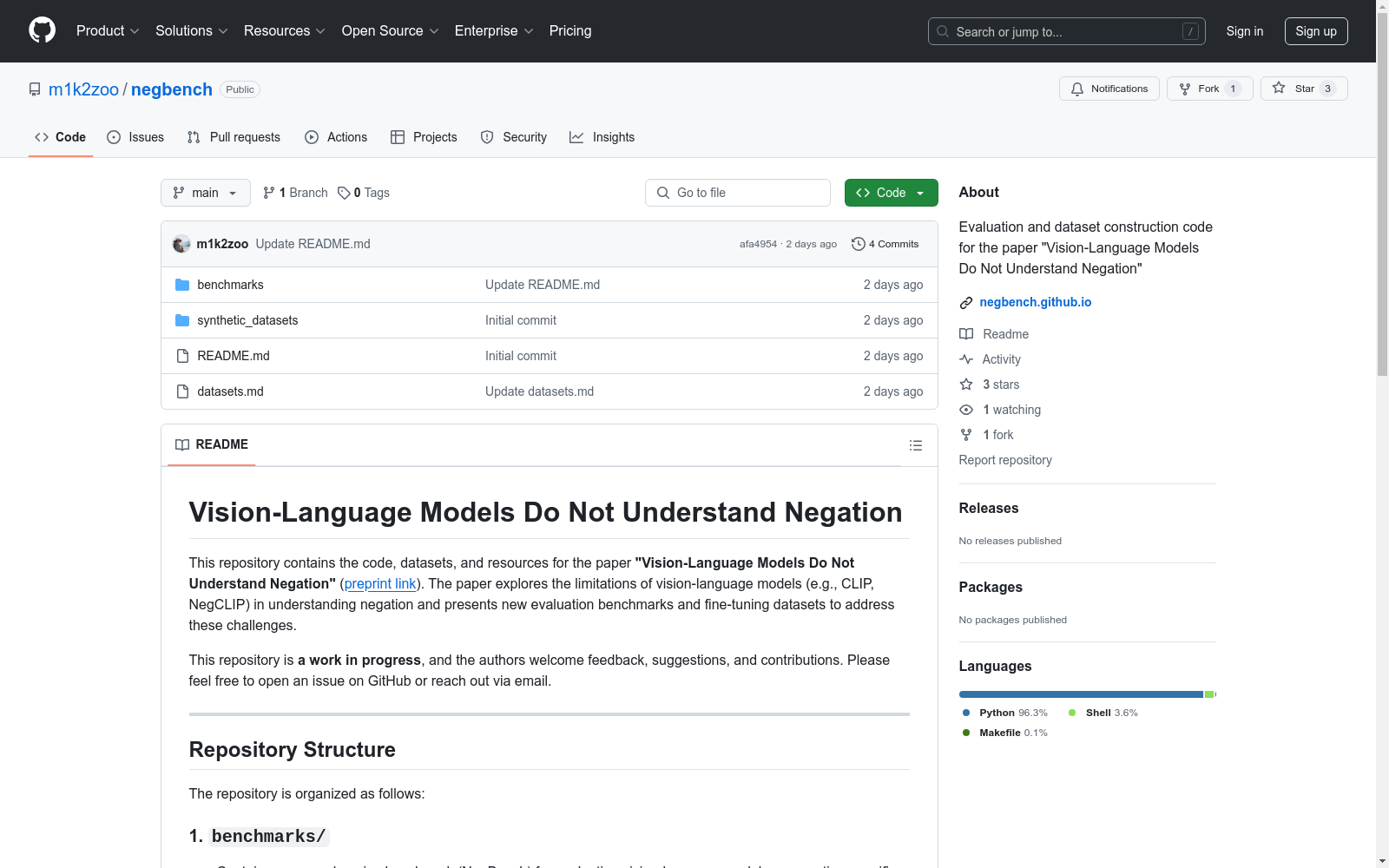Click the Makefile language entry

point(1005,733)
